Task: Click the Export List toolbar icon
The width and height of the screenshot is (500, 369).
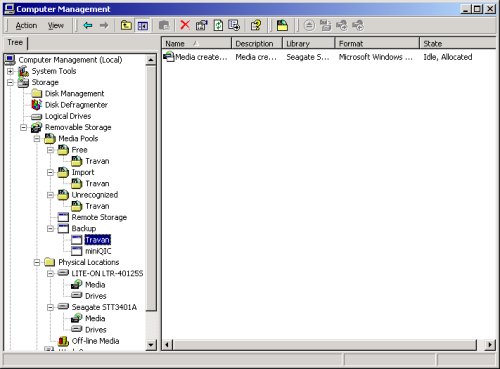Action: [234, 25]
